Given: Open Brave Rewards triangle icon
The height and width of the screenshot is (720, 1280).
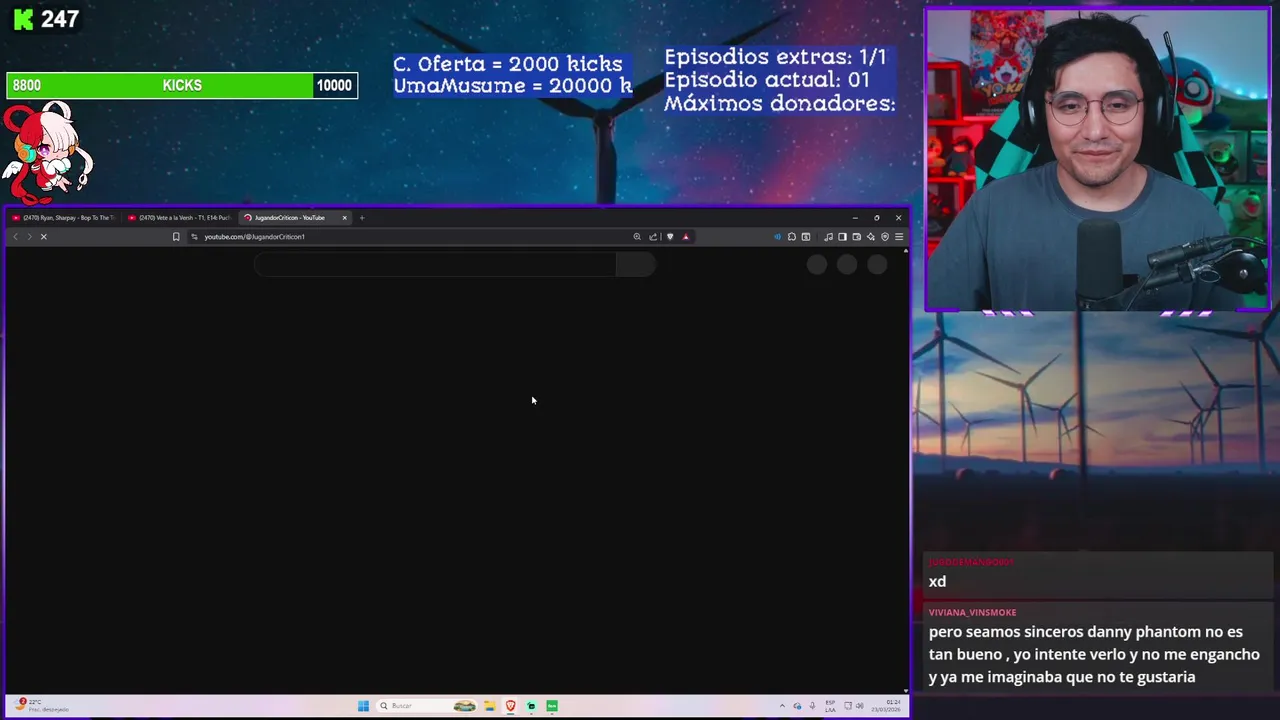Looking at the screenshot, I should 685,237.
